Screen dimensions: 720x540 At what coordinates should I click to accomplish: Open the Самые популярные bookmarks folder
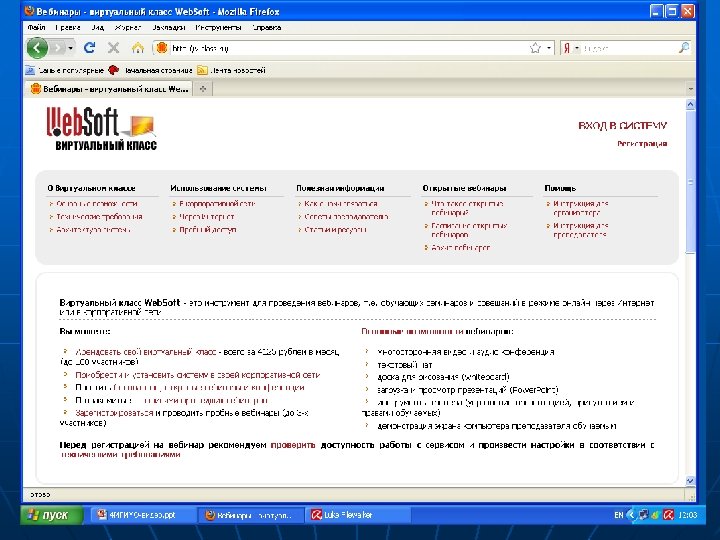coord(64,70)
